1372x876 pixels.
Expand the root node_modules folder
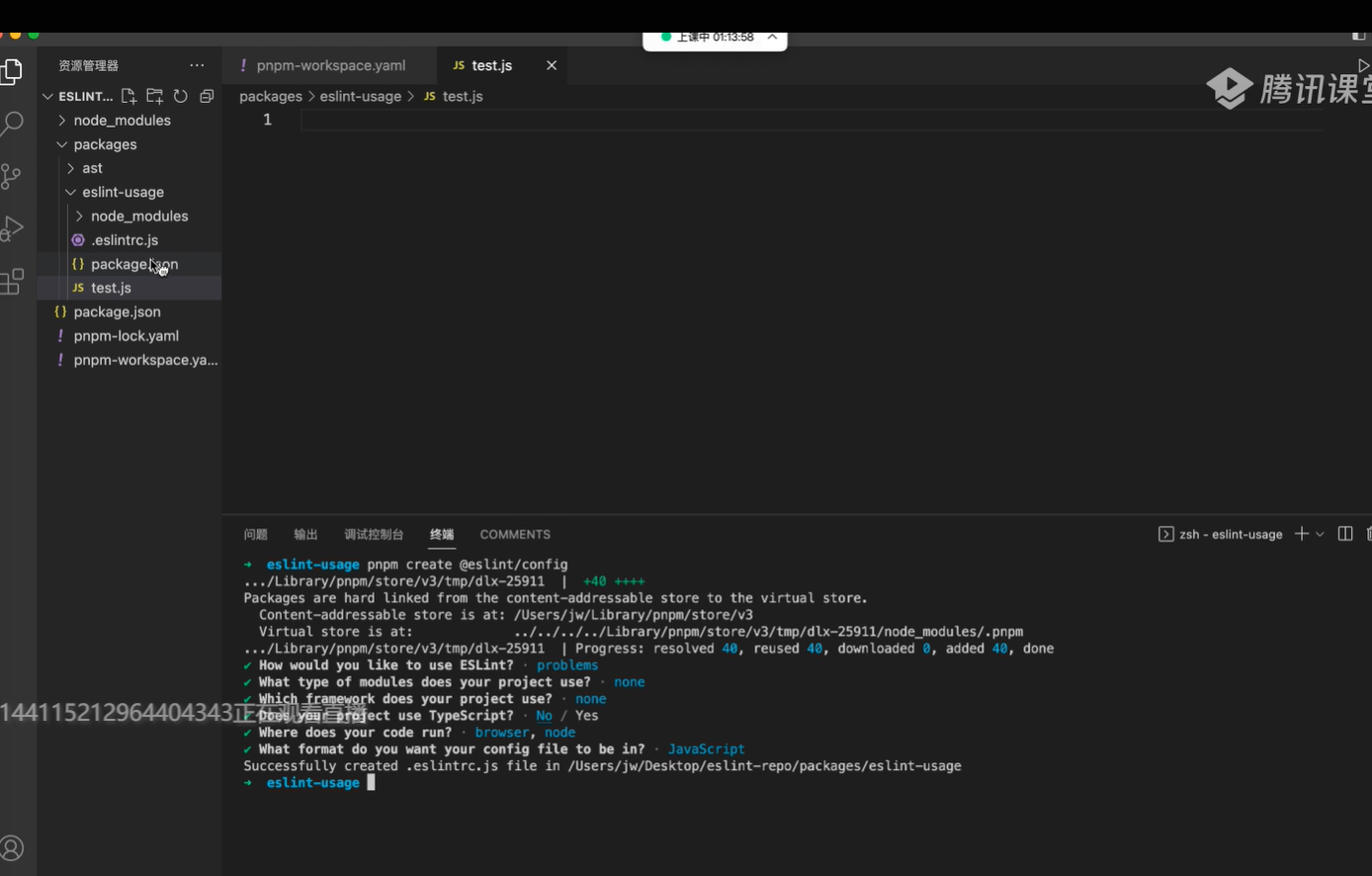tap(122, 121)
